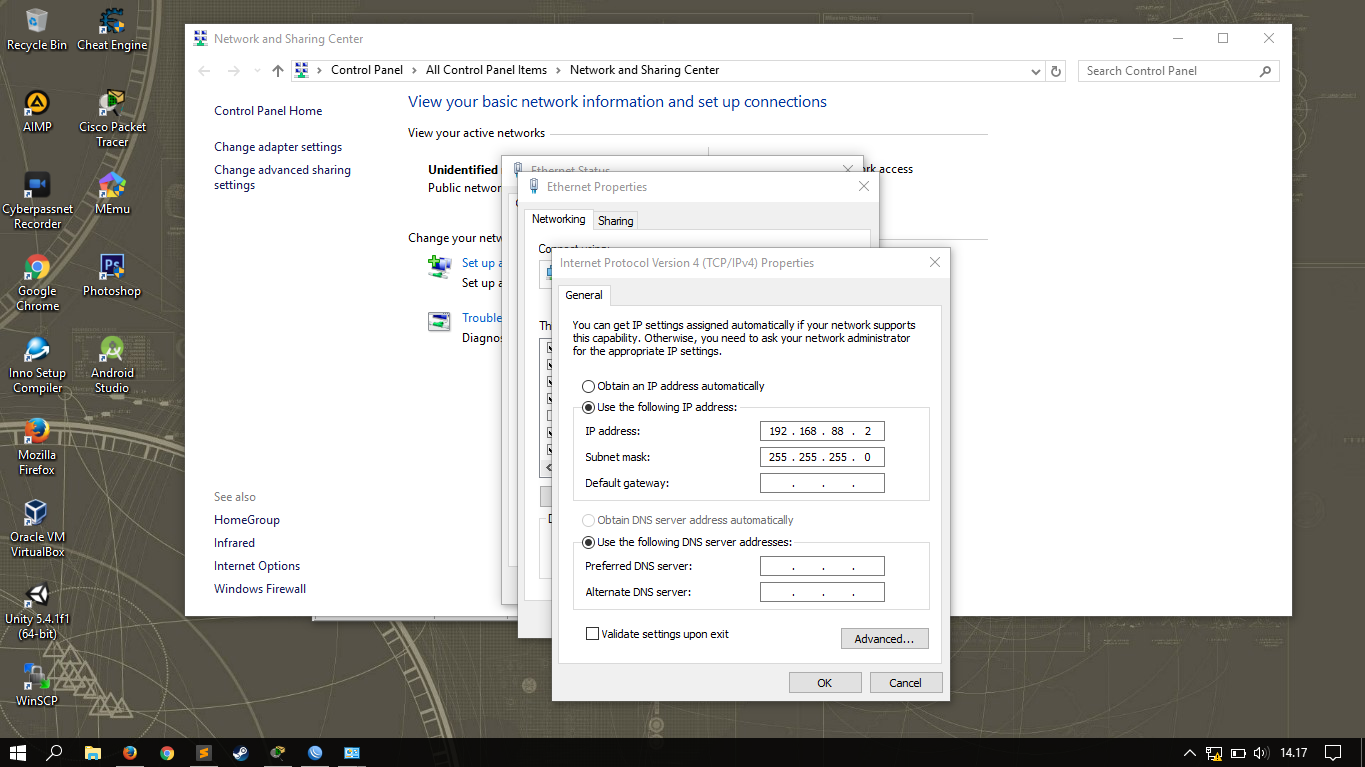Viewport: 1365px width, 767px height.
Task: Select the Networking tab in Ethernet Properties
Action: (x=558, y=219)
